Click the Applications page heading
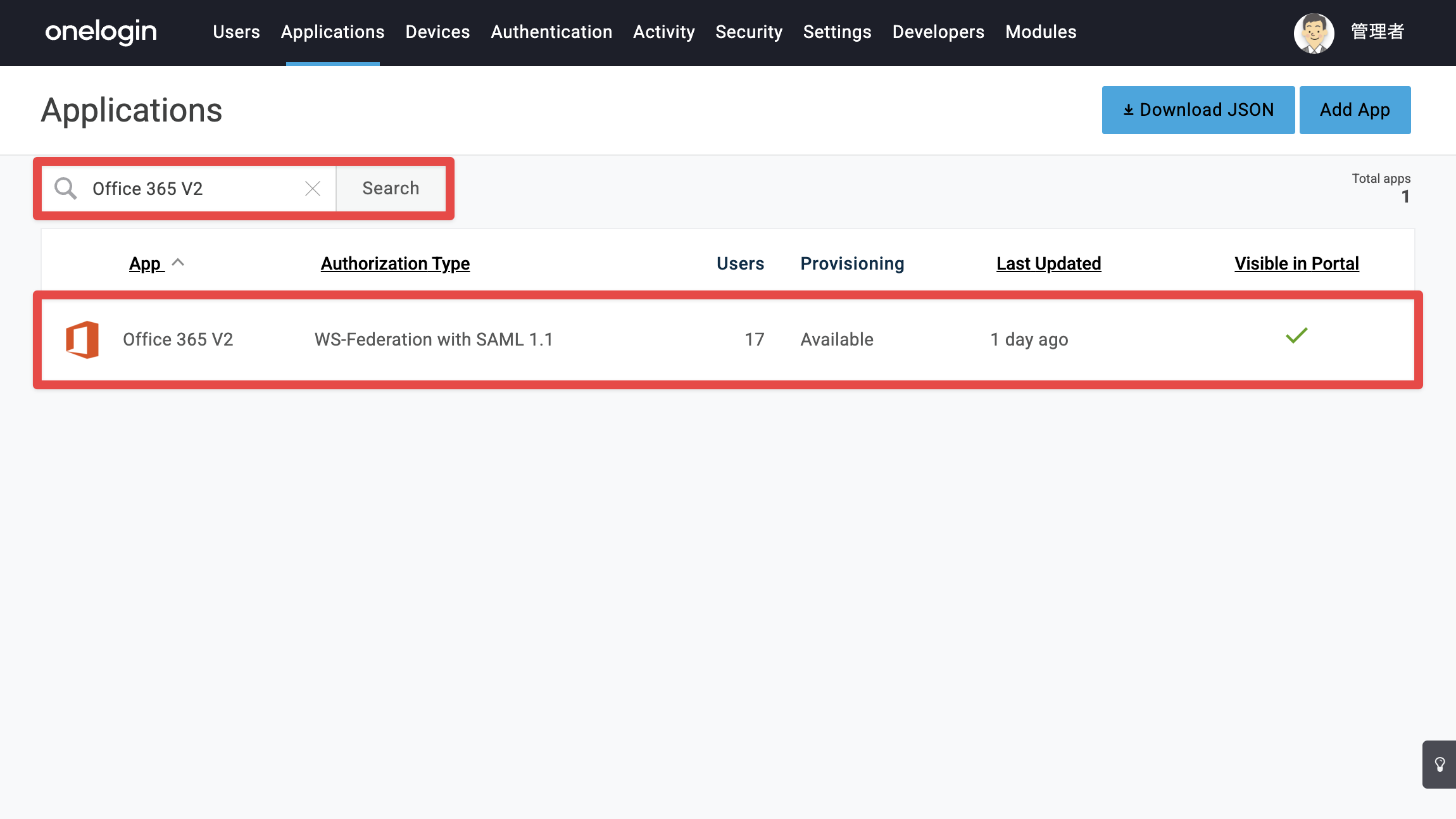Viewport: 1456px width, 819px height. coord(132,110)
